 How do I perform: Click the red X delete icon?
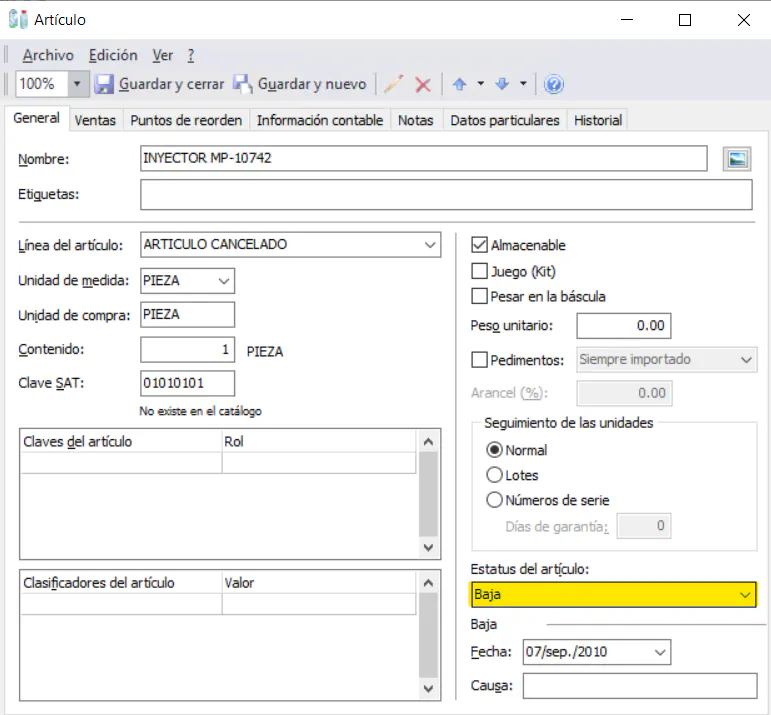[423, 84]
